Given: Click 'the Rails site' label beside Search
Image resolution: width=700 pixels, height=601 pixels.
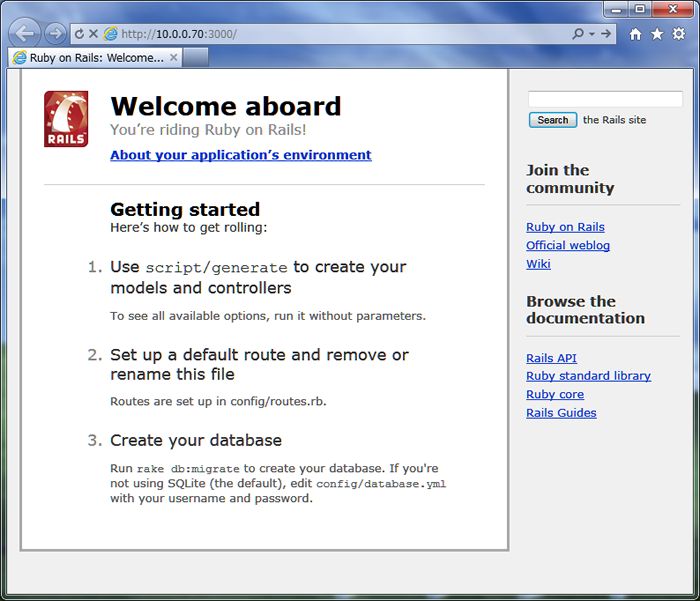Looking at the screenshot, I should pyautogui.click(x=614, y=120).
